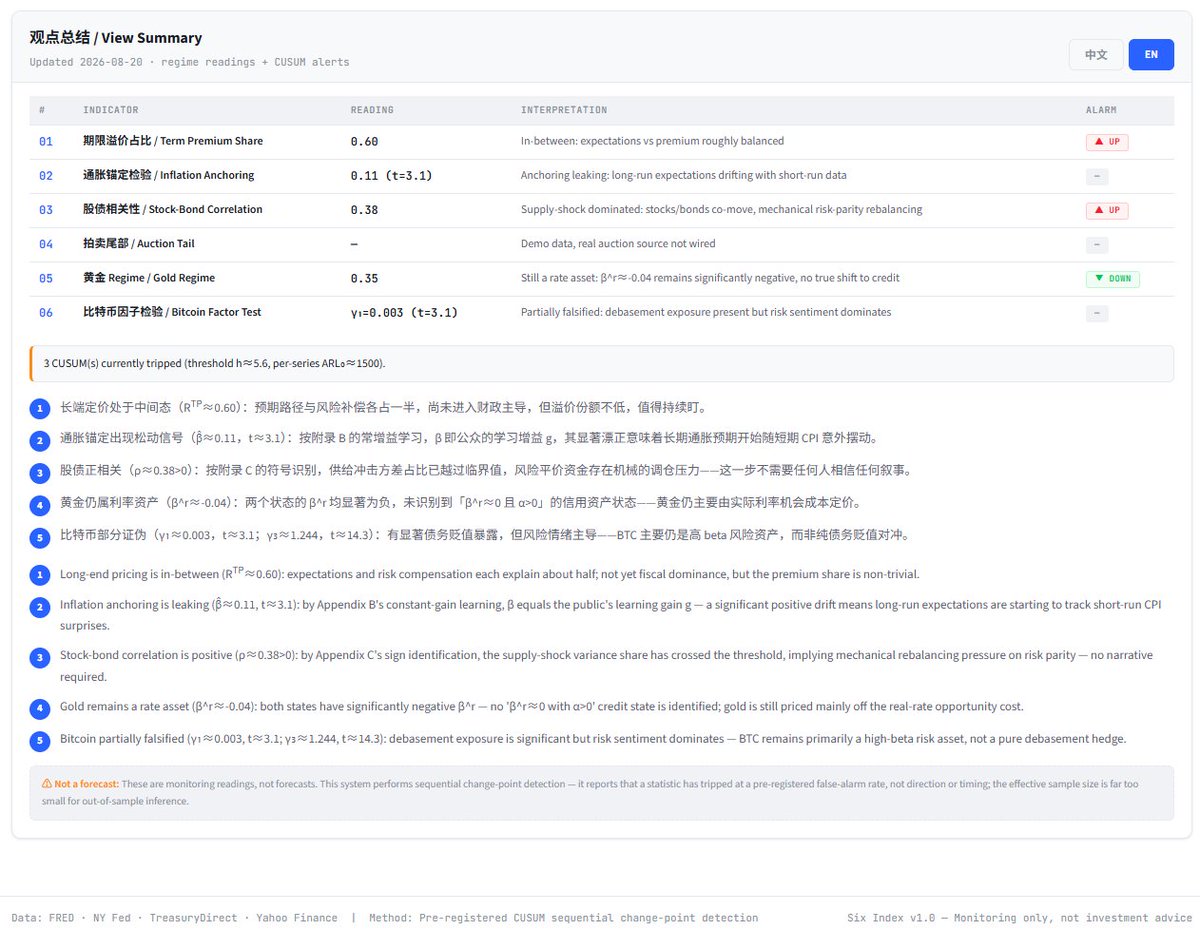Click the 'Not a forecast:' bold label
This screenshot has width=1200, height=930.
coord(87,784)
